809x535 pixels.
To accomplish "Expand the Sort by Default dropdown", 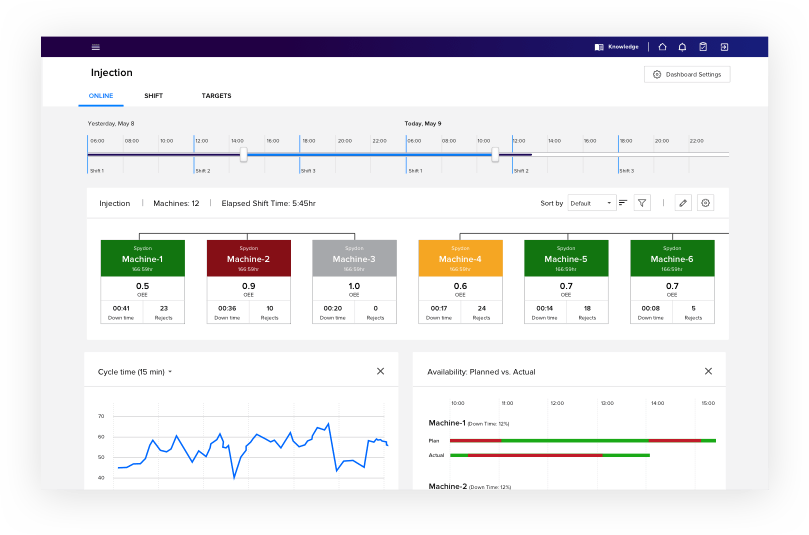I will [x=591, y=203].
